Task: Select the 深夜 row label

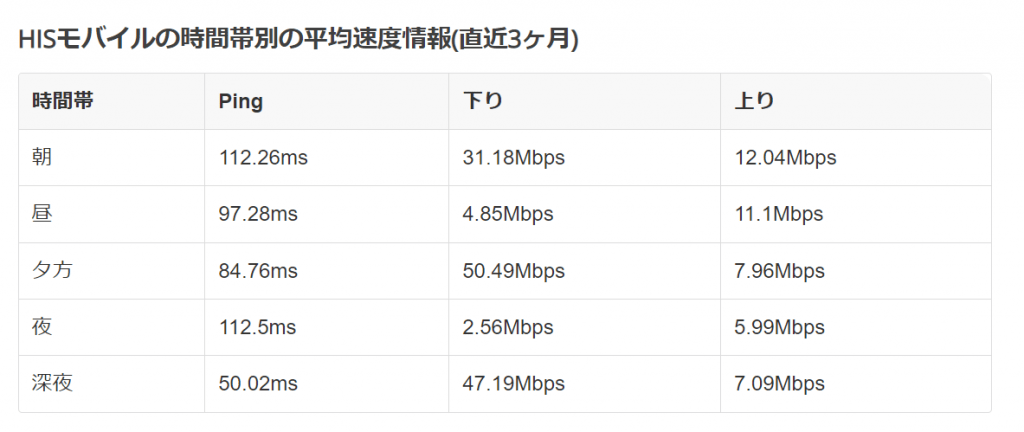Action: pyautogui.click(x=53, y=384)
